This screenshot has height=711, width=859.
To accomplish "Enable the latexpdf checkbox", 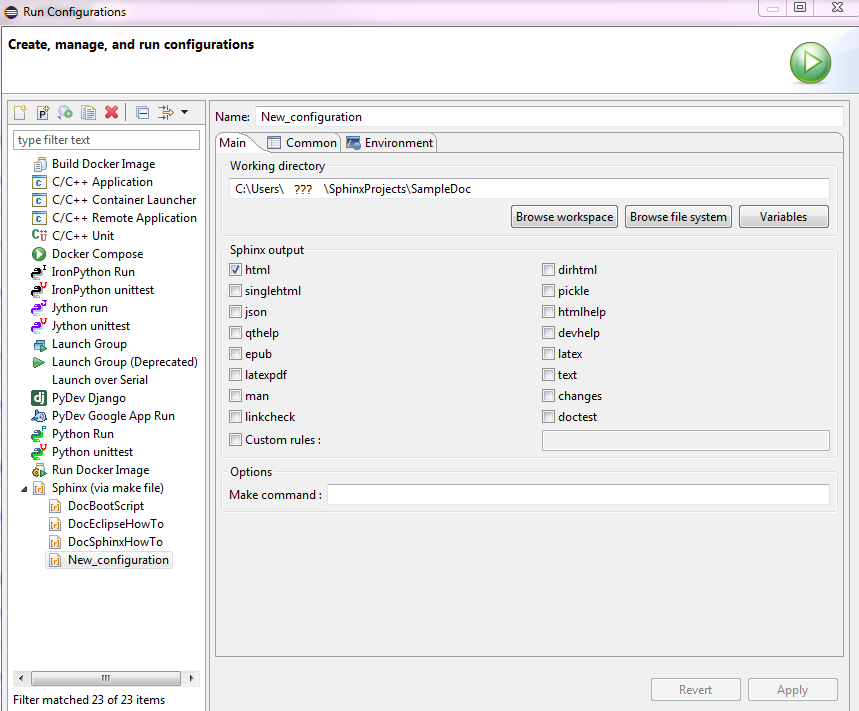I will point(236,374).
